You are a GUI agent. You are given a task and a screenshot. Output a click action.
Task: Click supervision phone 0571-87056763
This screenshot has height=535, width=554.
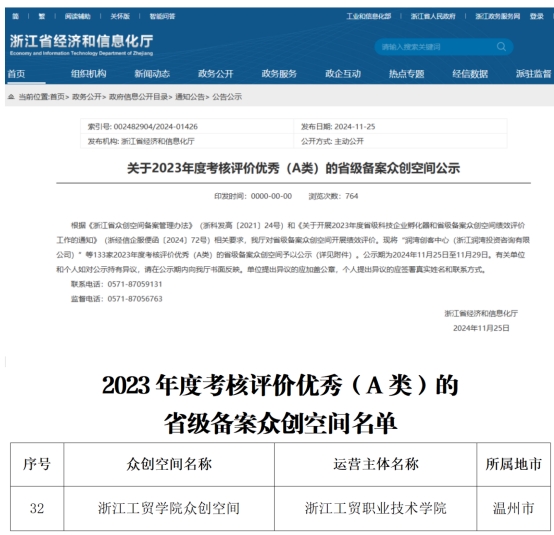(135, 299)
